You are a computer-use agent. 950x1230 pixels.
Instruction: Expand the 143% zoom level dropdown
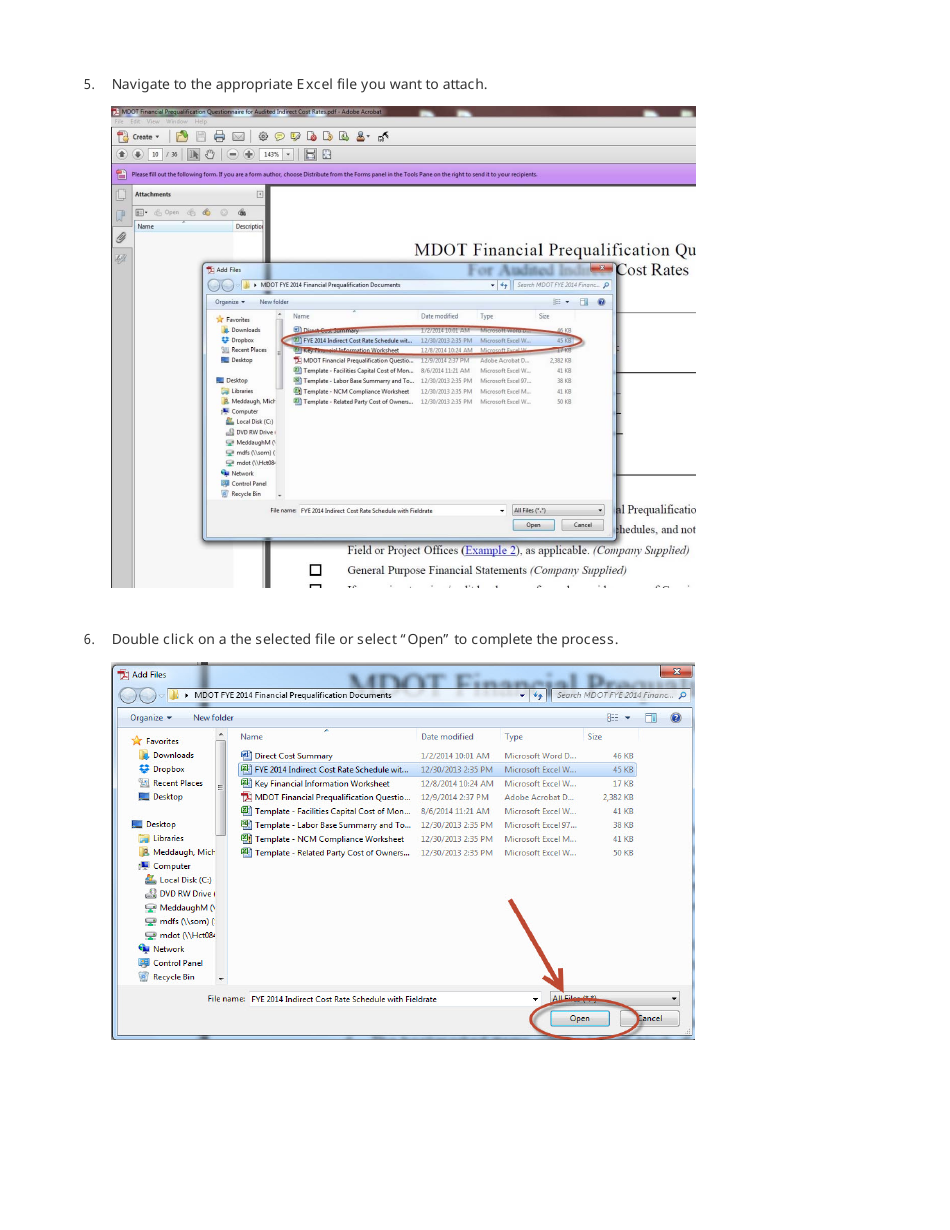tap(289, 155)
